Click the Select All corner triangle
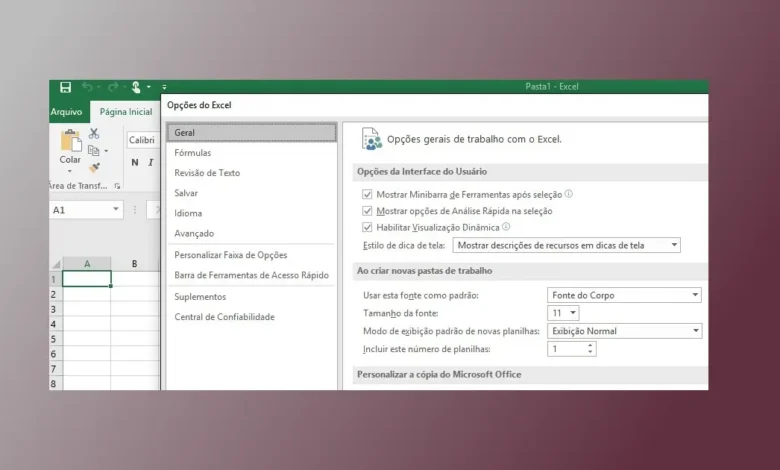780x470 pixels. coord(56,264)
